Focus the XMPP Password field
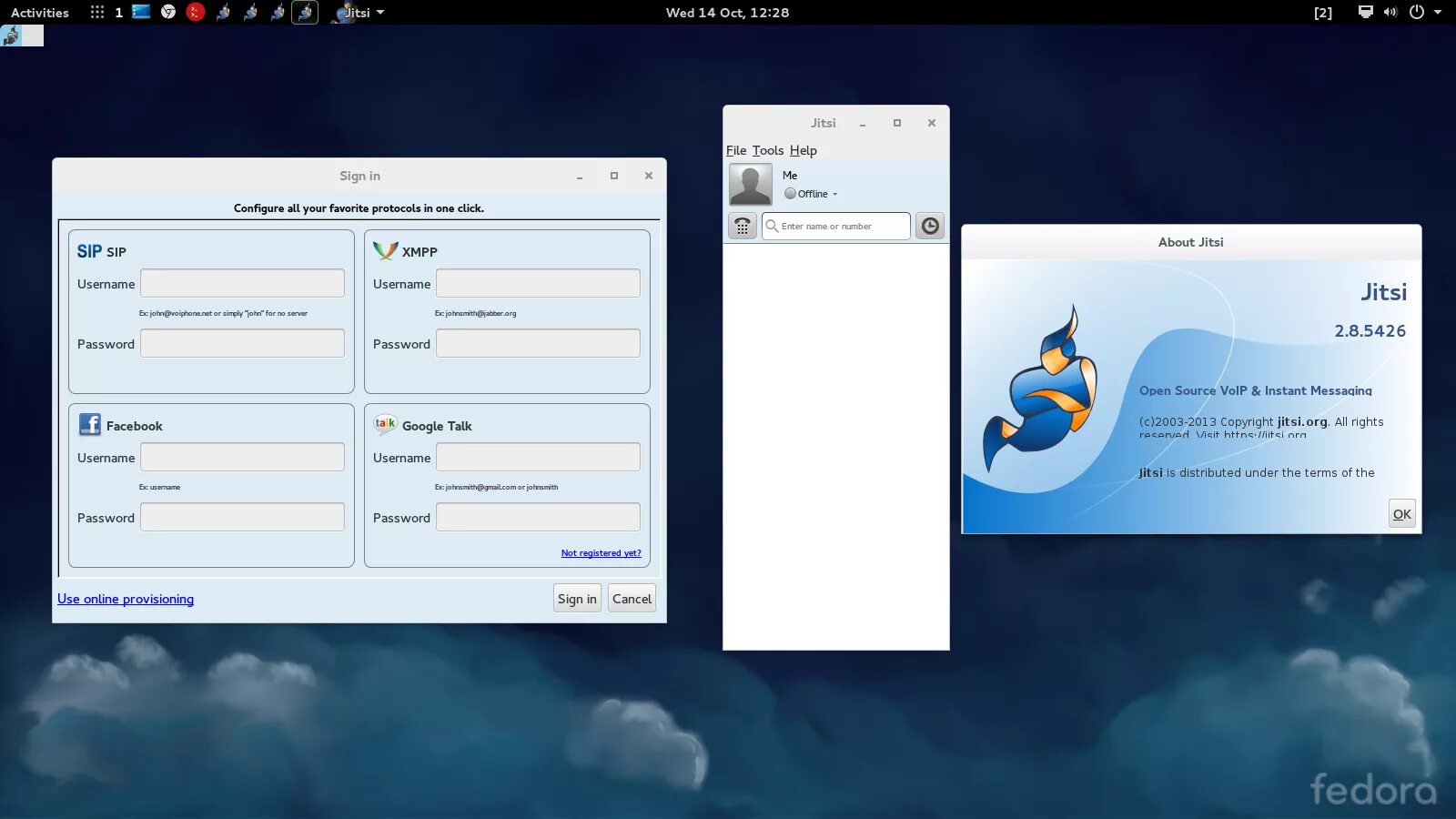 point(538,343)
